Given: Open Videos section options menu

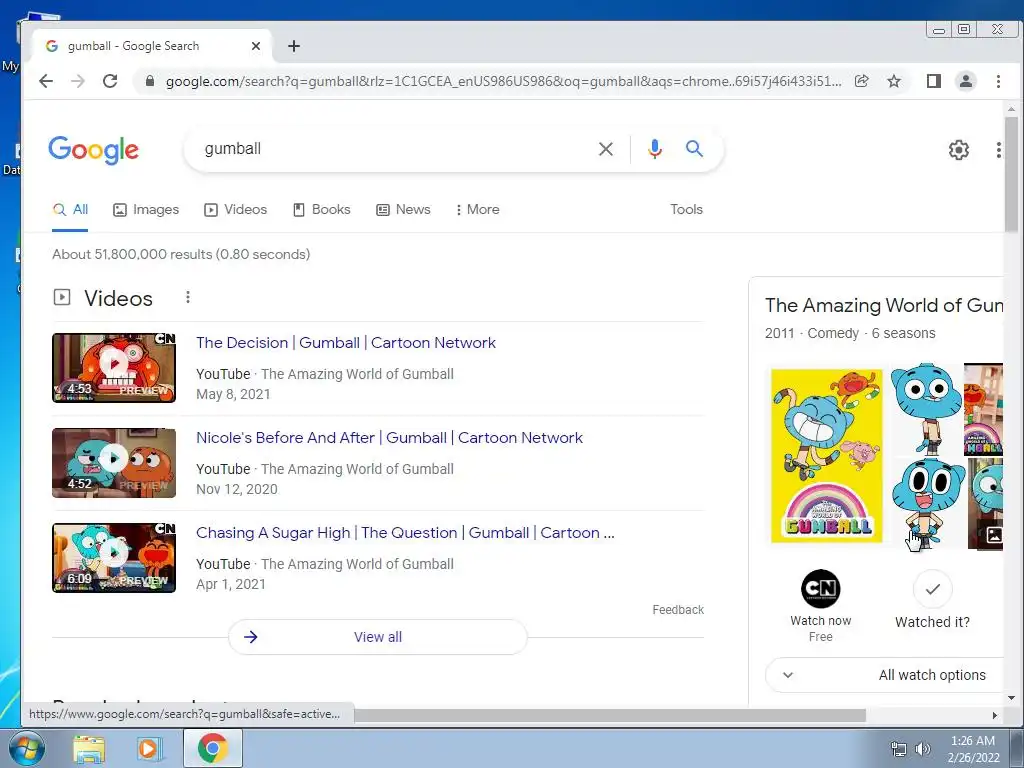Looking at the screenshot, I should pyautogui.click(x=187, y=297).
